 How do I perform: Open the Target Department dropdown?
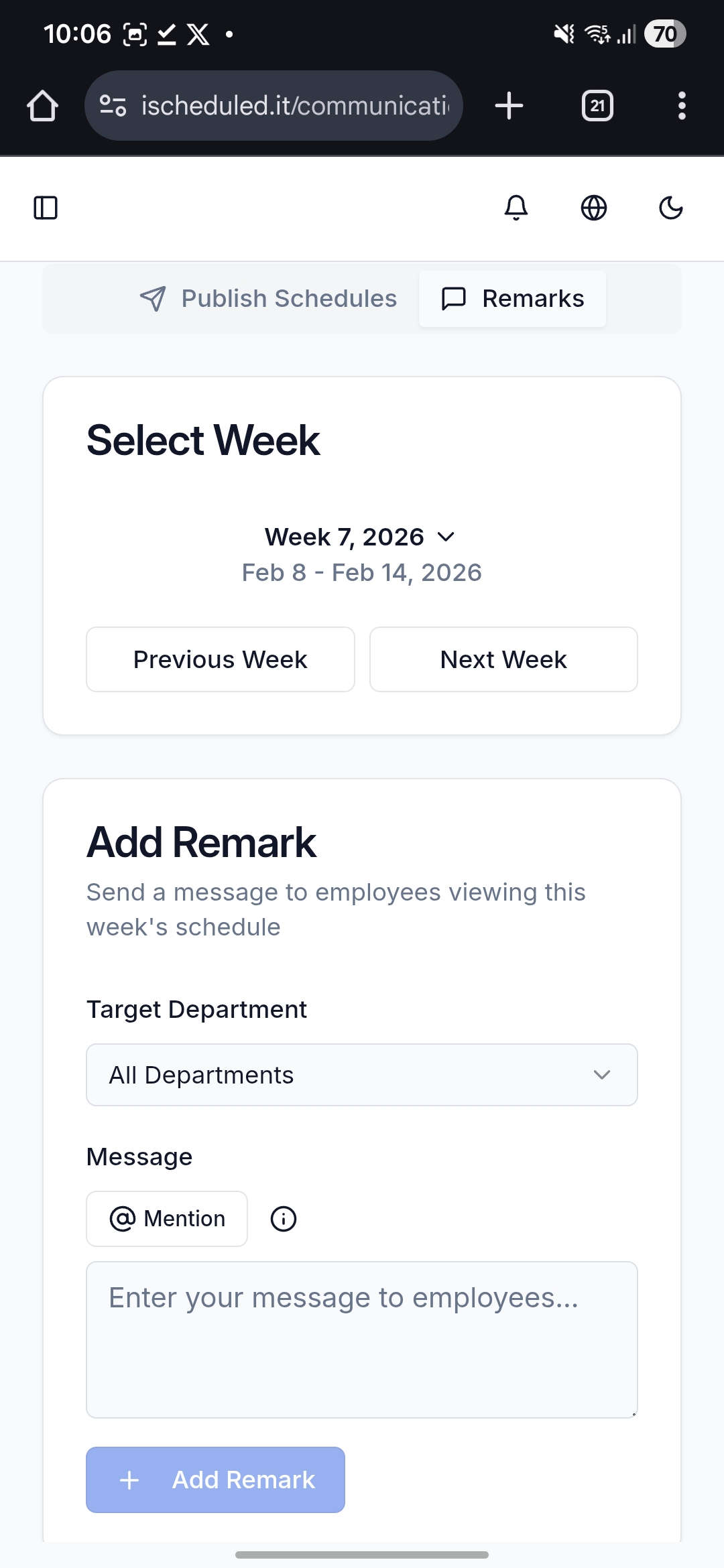coord(362,1075)
